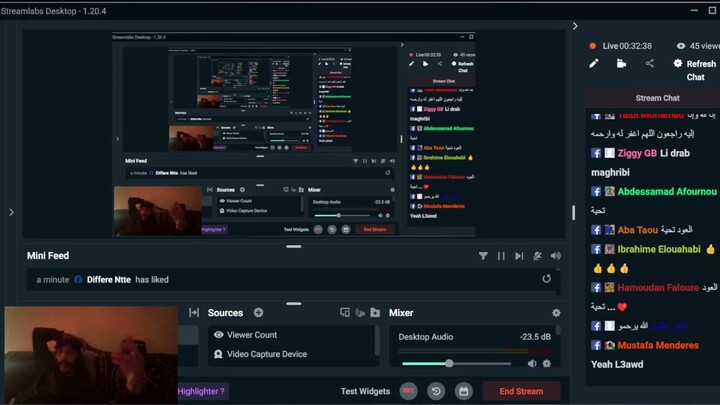The width and height of the screenshot is (720, 405).
Task: Open Desktop Audio settings gear
Action: pyautogui.click(x=546, y=363)
